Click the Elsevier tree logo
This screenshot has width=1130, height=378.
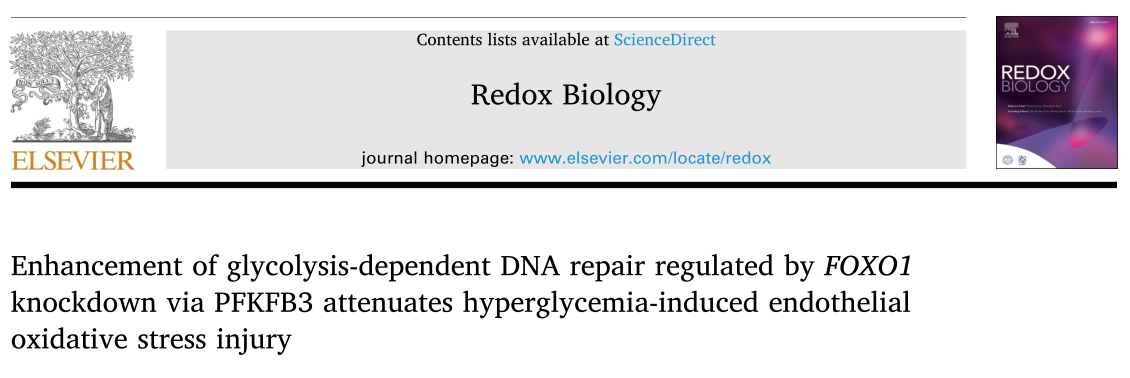point(72,85)
